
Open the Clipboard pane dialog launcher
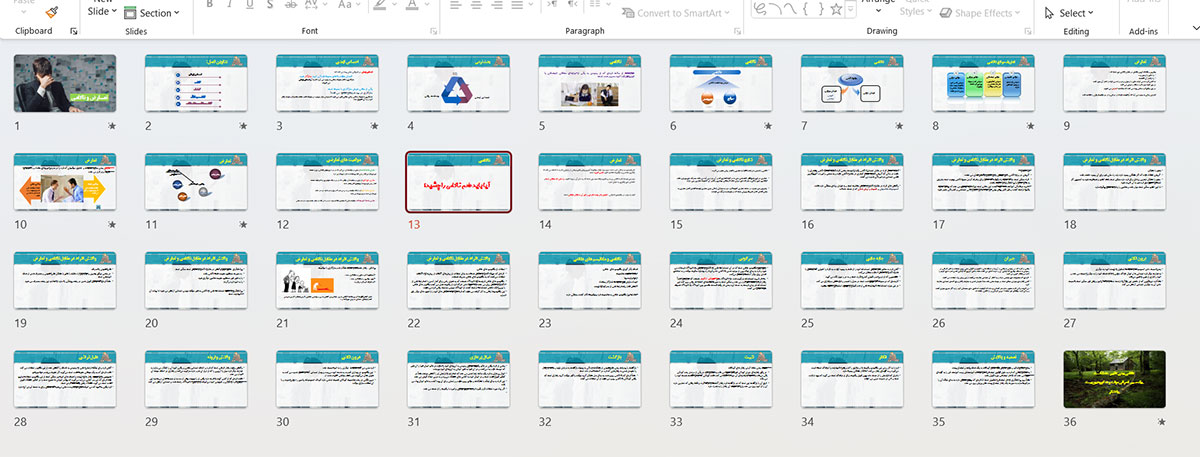[x=74, y=32]
